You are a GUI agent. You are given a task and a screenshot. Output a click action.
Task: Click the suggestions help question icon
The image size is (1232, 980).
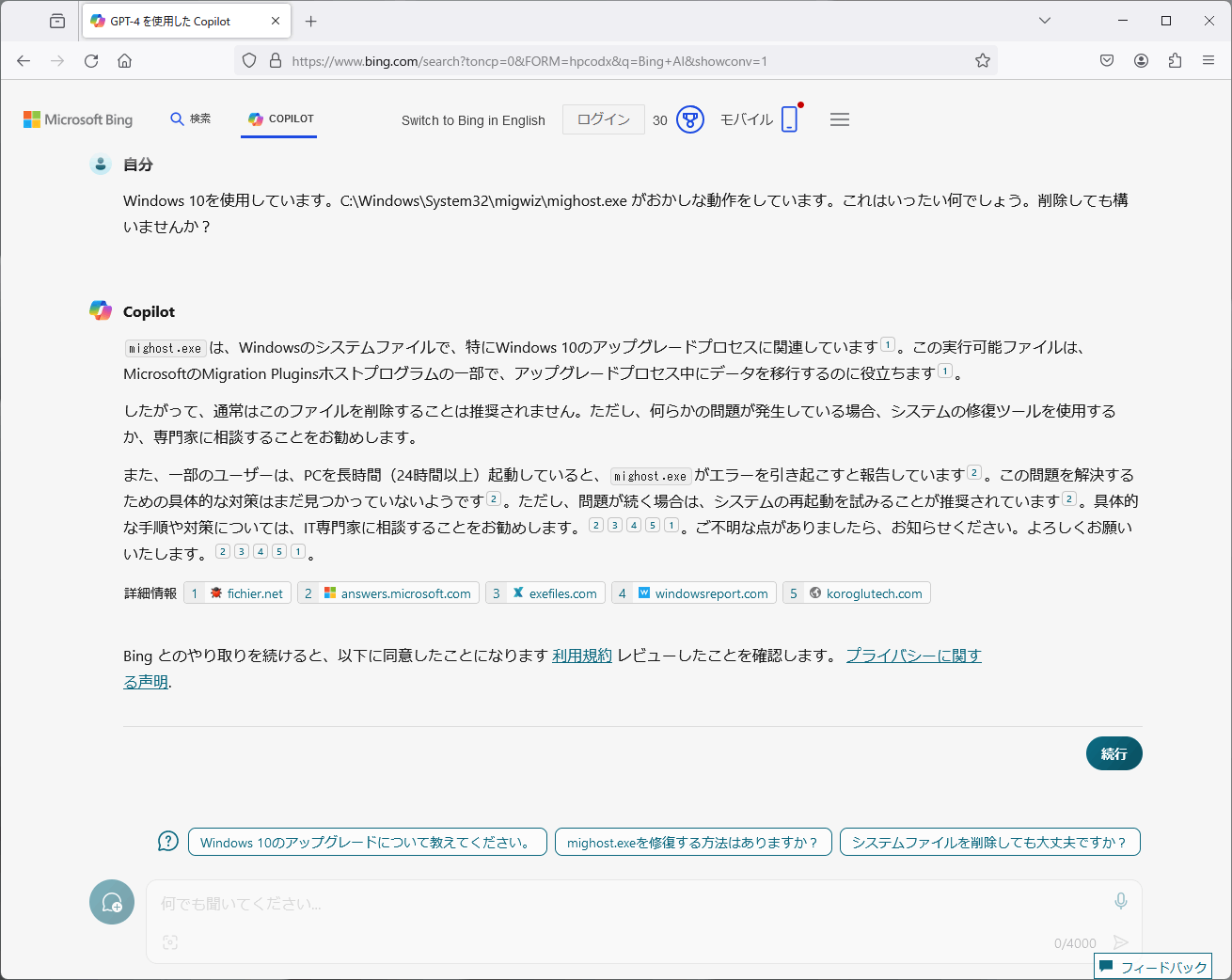[x=168, y=841]
